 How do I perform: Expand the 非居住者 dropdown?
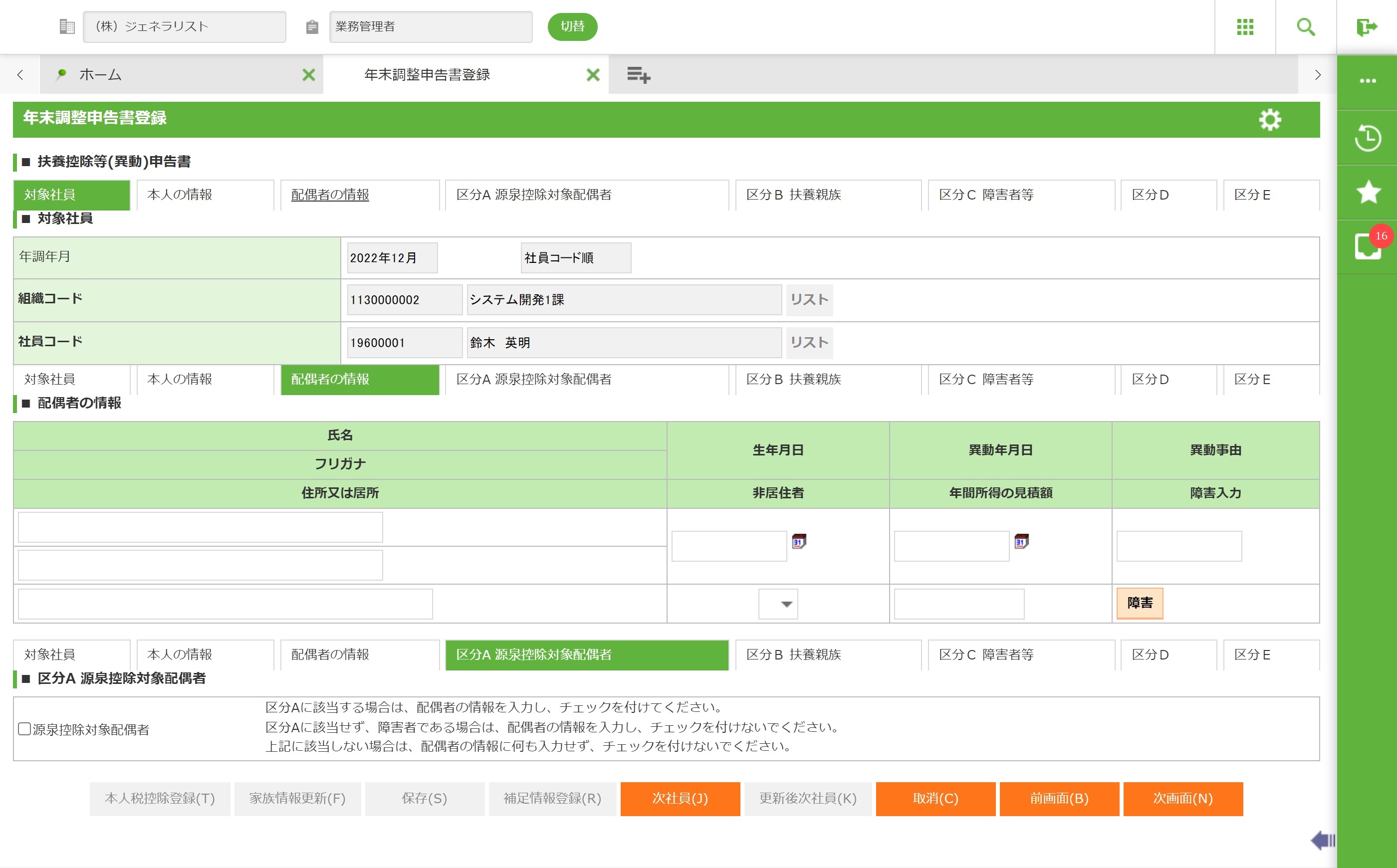click(778, 604)
